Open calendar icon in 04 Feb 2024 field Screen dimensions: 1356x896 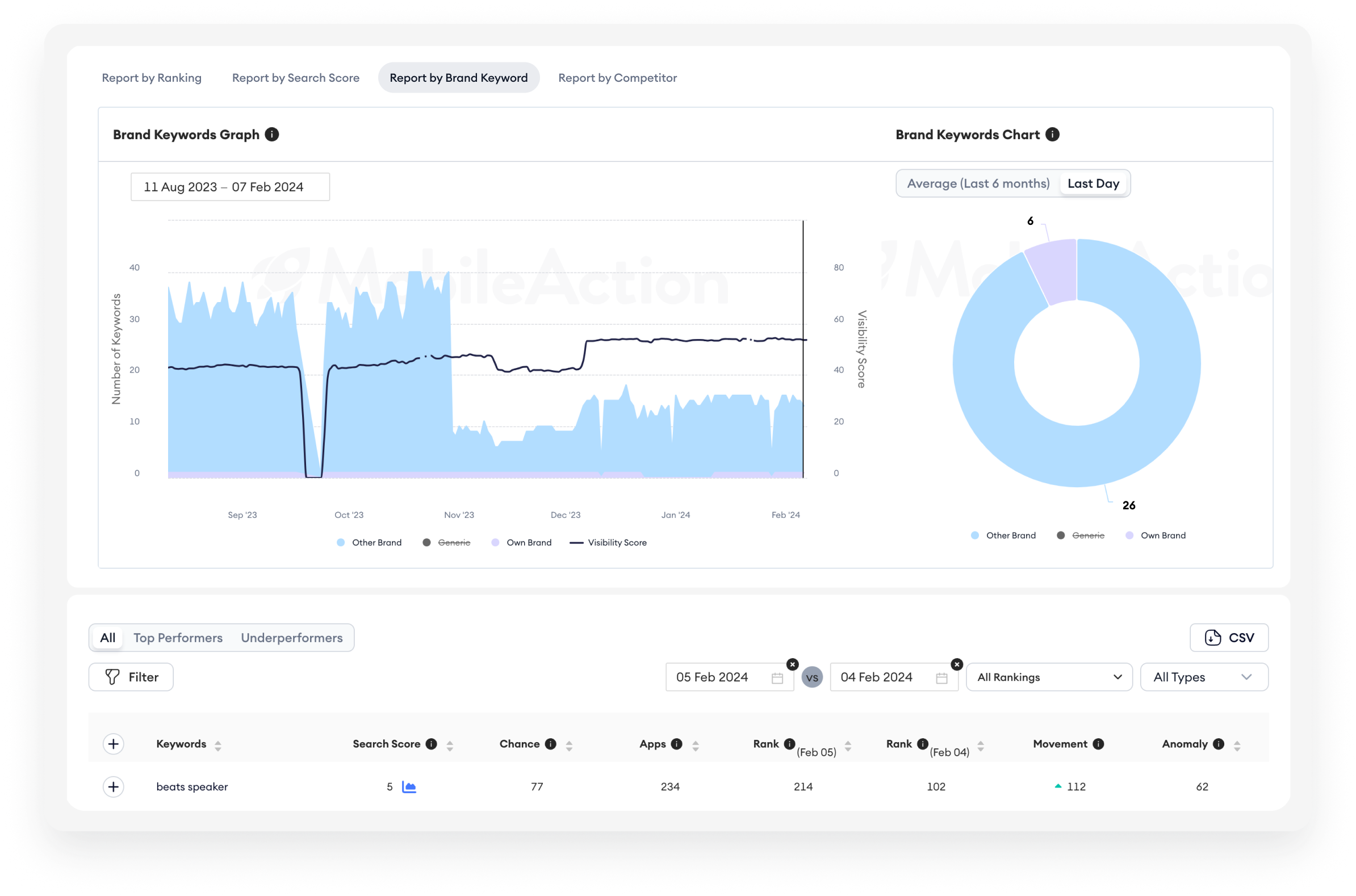click(941, 679)
